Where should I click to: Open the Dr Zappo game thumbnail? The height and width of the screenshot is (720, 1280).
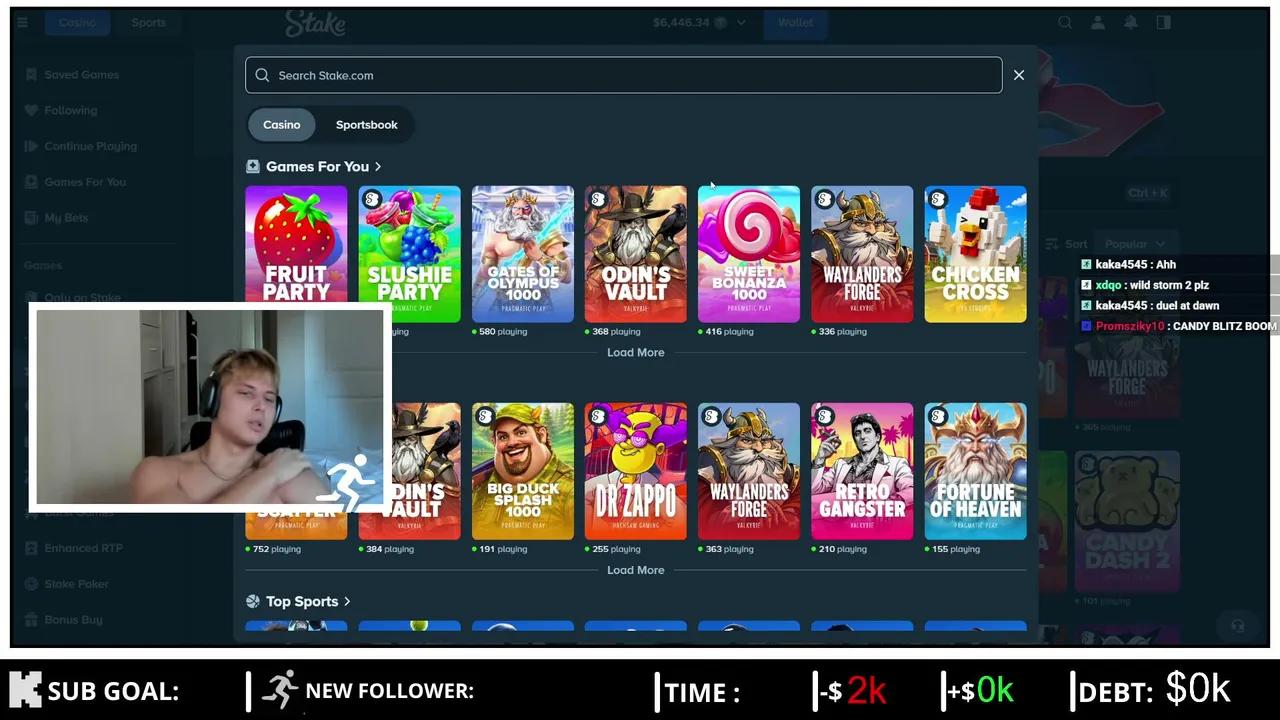pos(636,471)
